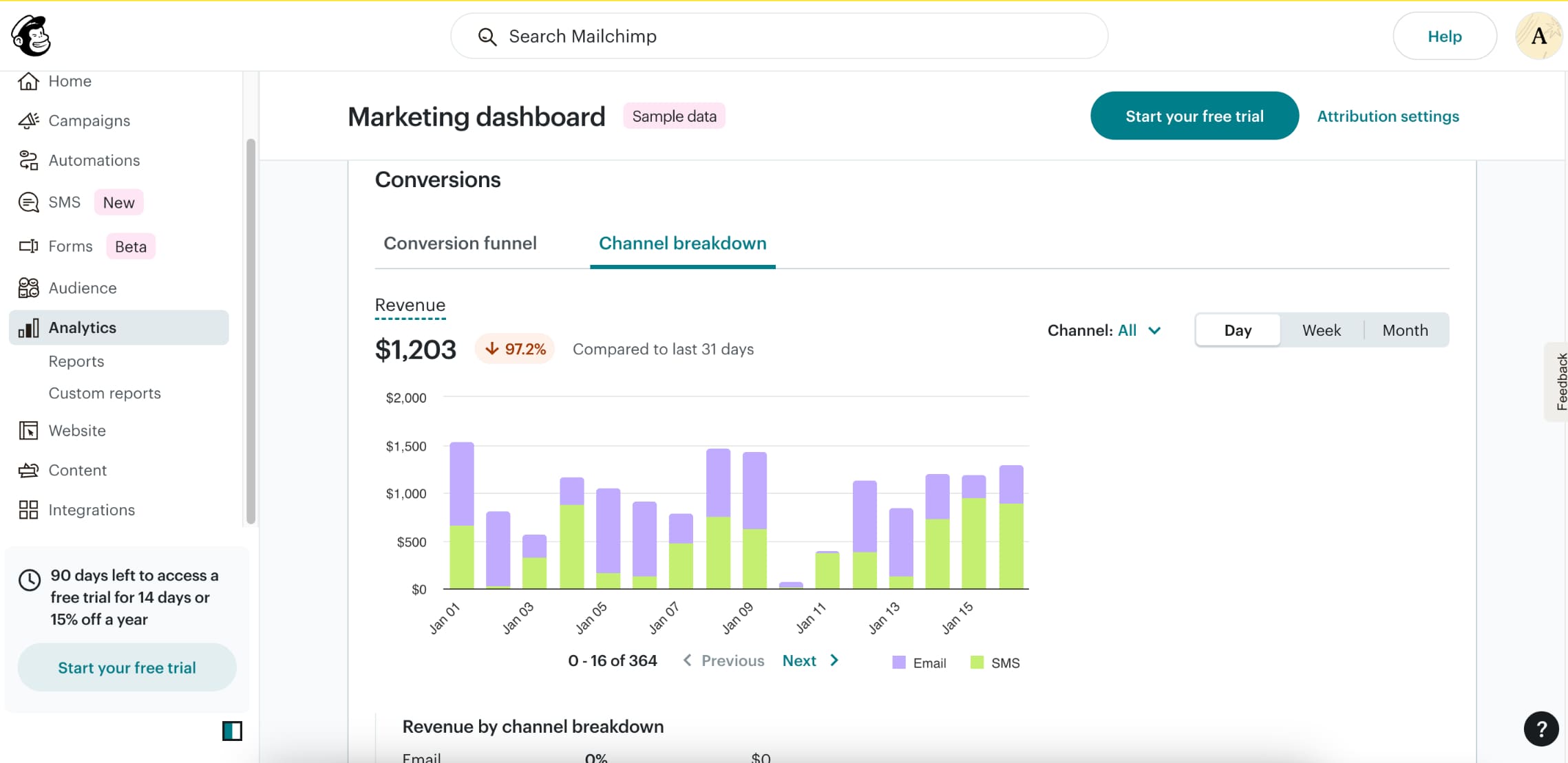Open Custom reports under Analytics
Image resolution: width=1568 pixels, height=763 pixels.
tap(105, 394)
